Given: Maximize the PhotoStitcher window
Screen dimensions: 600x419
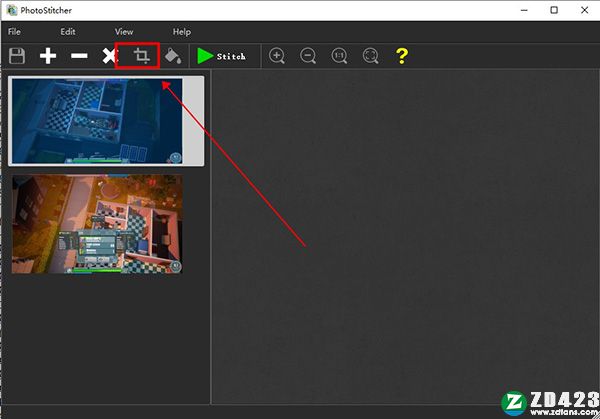Looking at the screenshot, I should click(554, 10).
